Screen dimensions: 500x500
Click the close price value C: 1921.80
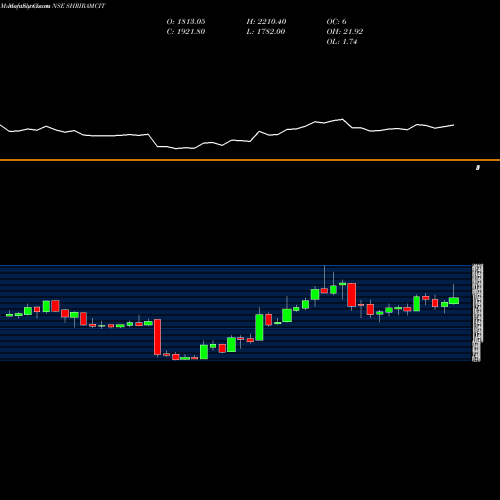pyautogui.click(x=186, y=32)
